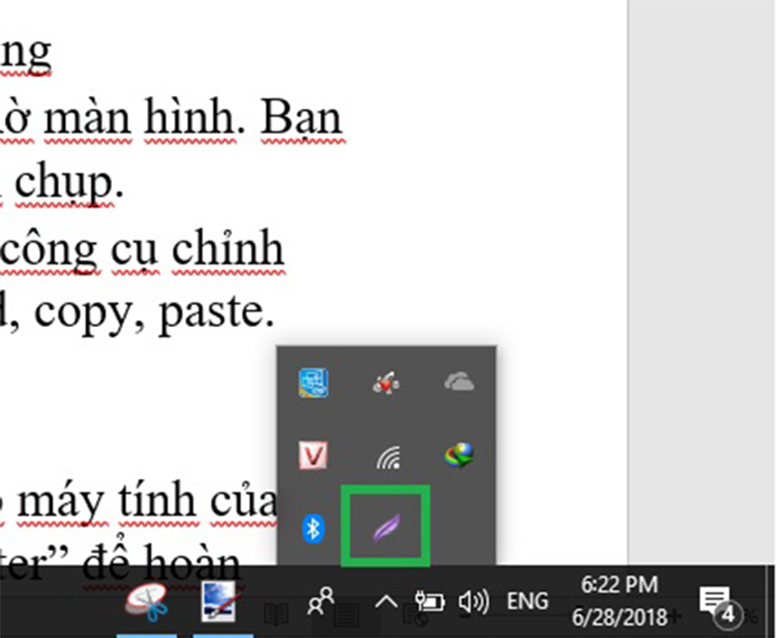Check the battery power status icon
Image resolution: width=780 pixels, height=638 pixels.
click(429, 601)
